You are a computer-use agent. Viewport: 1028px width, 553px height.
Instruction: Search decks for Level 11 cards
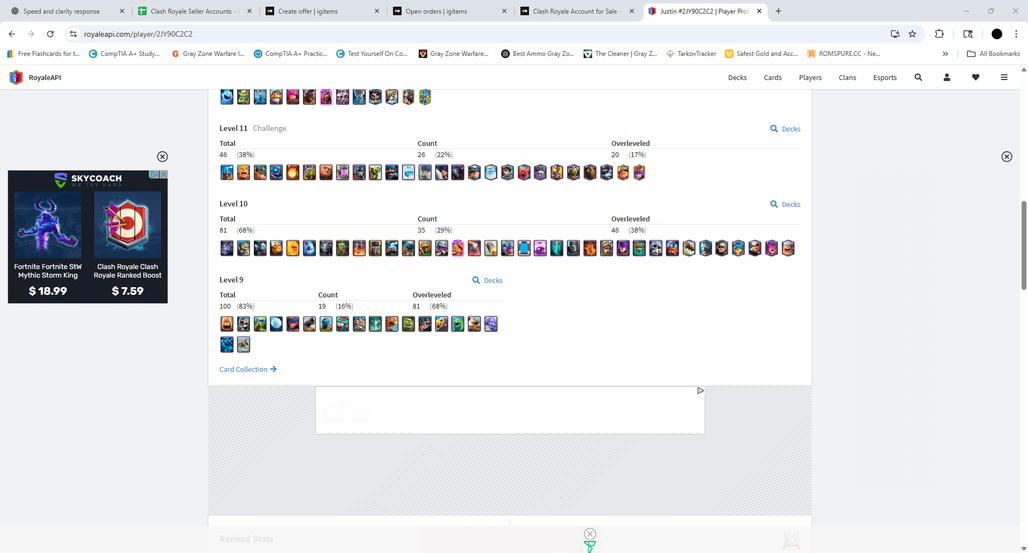785,129
